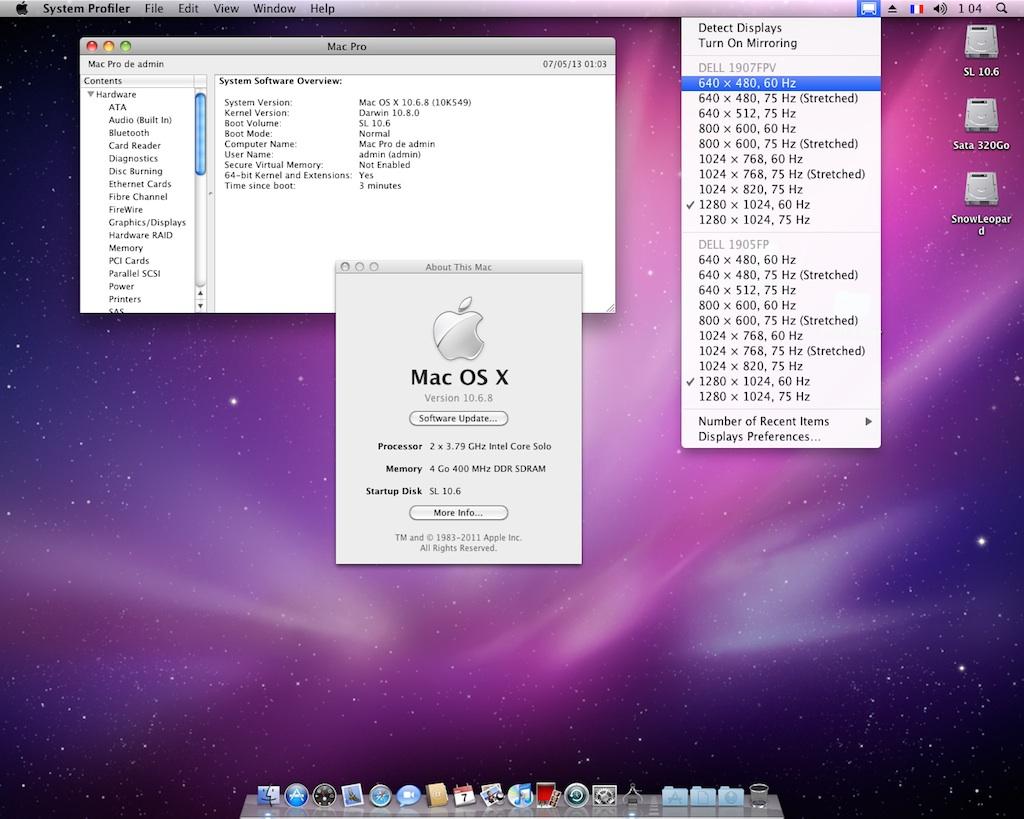Image resolution: width=1024 pixels, height=819 pixels.
Task: Select highlighted 640 × 480, 60 Hz option
Action: [x=747, y=83]
